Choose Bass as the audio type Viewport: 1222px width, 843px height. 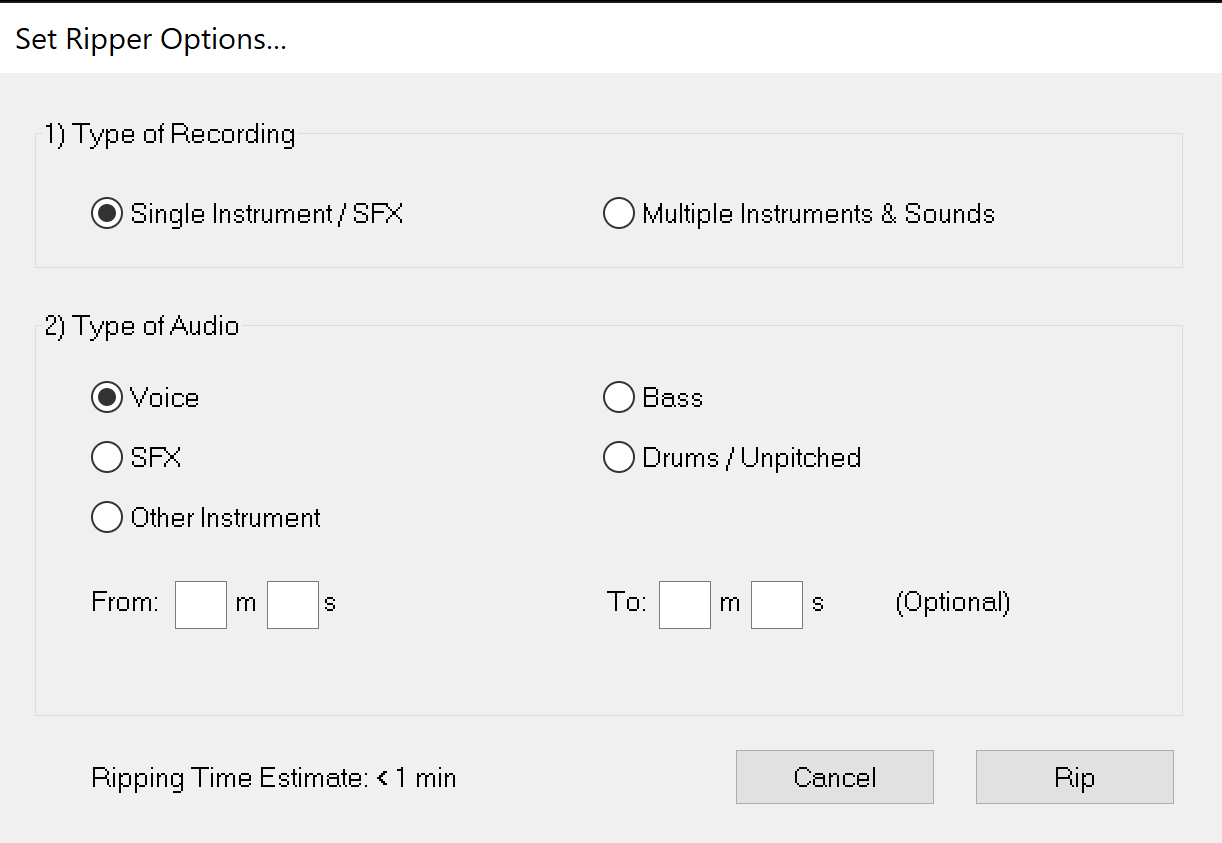pos(619,398)
